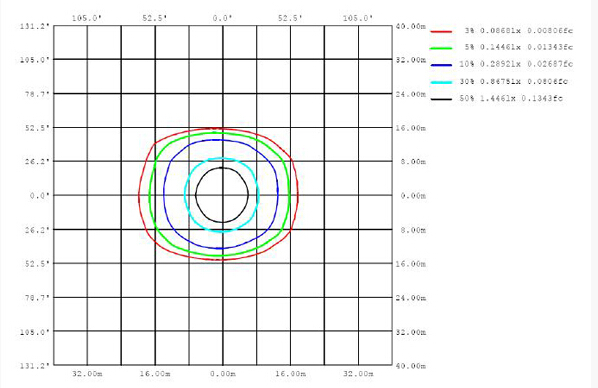Select the black 50% legend line swatch
The image size is (598, 388).
click(x=441, y=99)
